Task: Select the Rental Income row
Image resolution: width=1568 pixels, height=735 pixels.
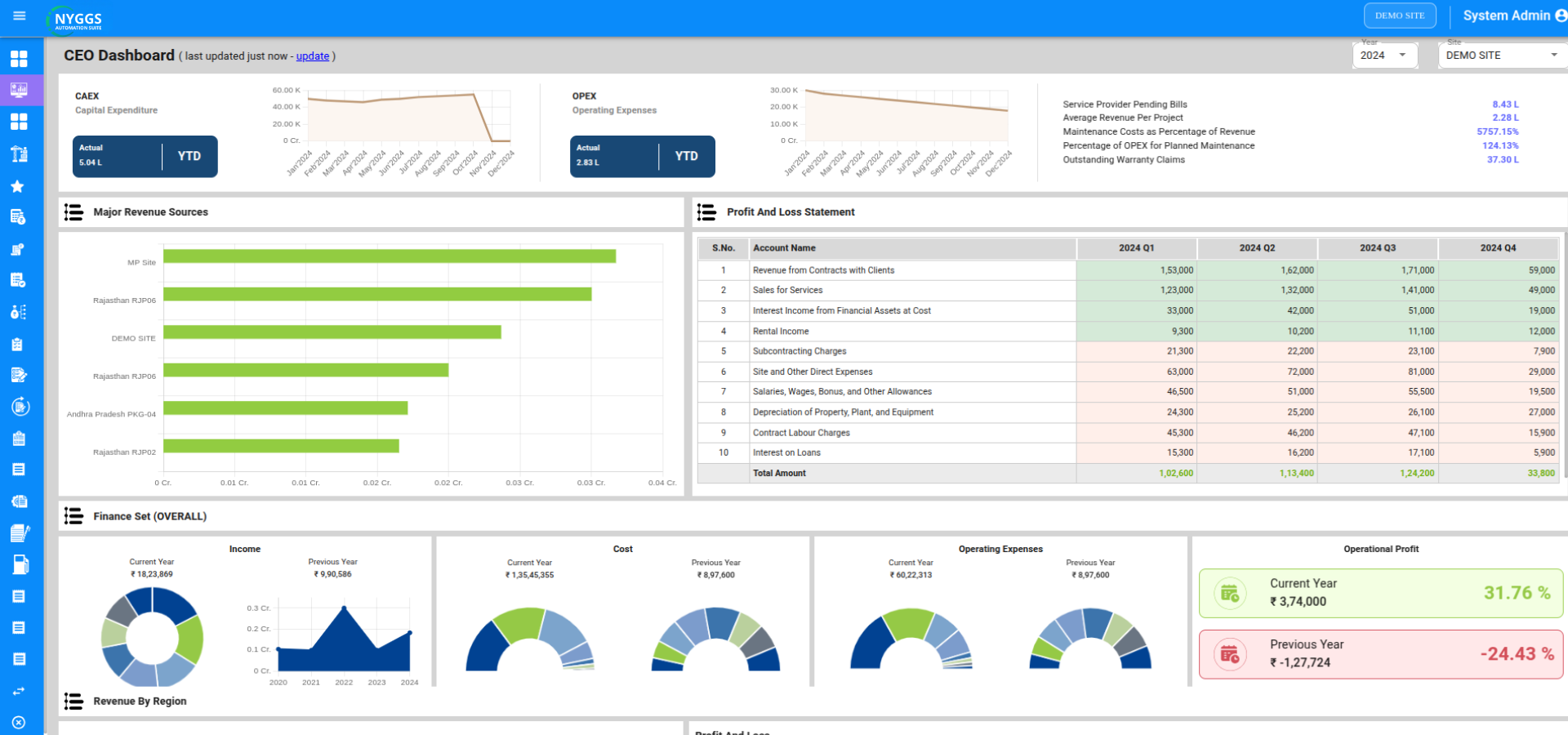Action: [x=1129, y=332]
